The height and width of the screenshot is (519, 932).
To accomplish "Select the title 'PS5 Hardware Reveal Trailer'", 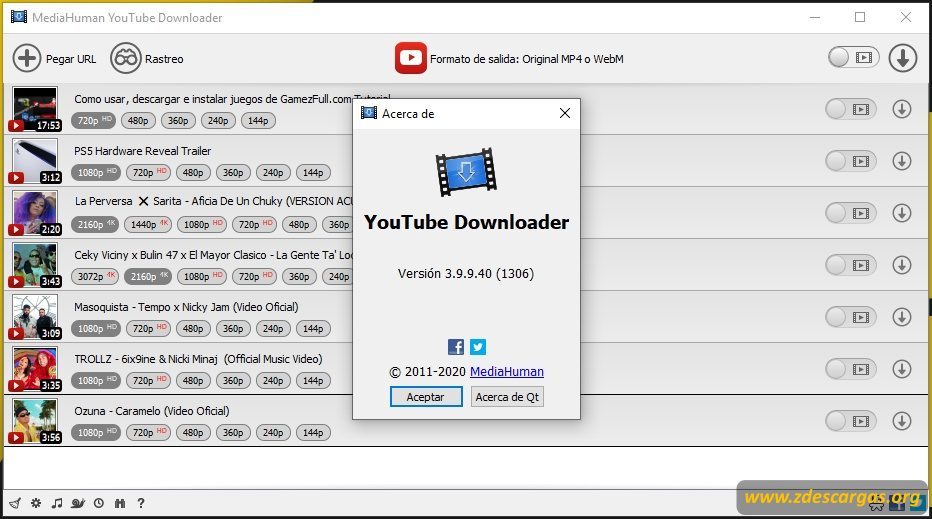I will pyautogui.click(x=143, y=151).
